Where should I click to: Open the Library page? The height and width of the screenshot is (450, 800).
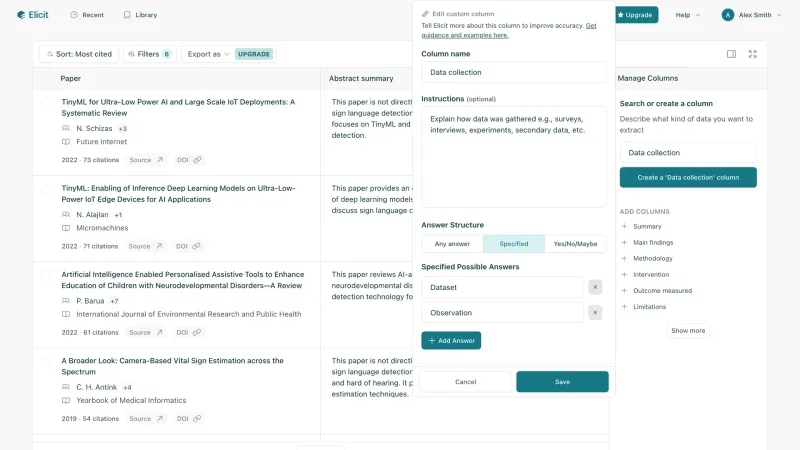tap(140, 15)
